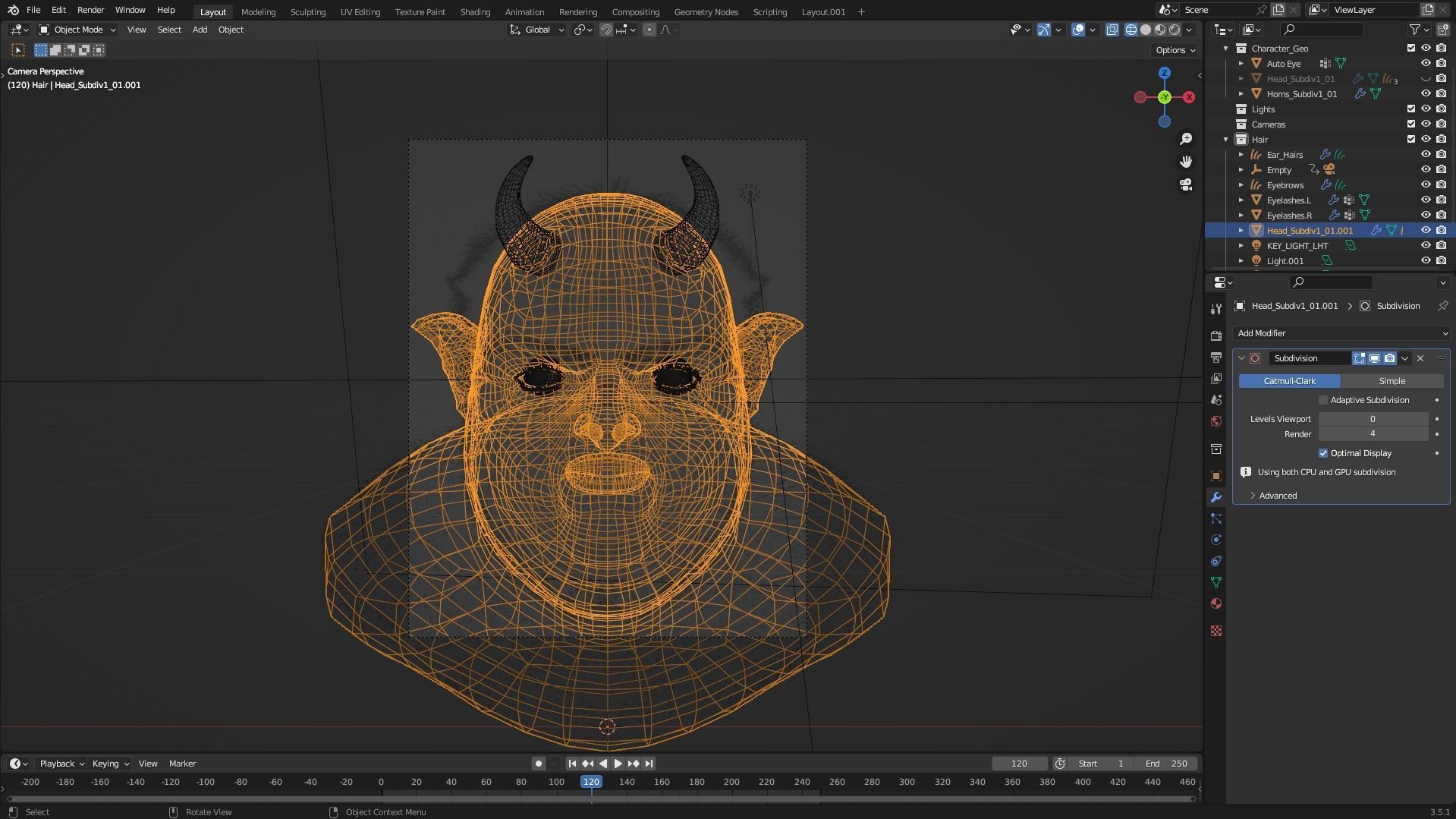The width and height of the screenshot is (1456, 819).
Task: Click the play animation button
Action: [x=618, y=764]
